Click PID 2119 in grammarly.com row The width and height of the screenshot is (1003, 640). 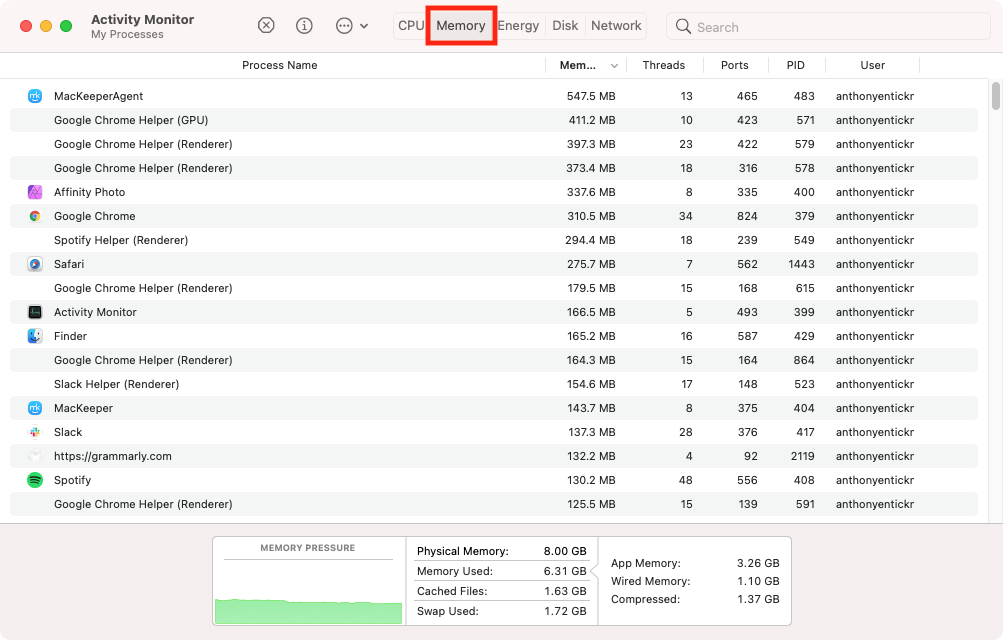pos(802,456)
